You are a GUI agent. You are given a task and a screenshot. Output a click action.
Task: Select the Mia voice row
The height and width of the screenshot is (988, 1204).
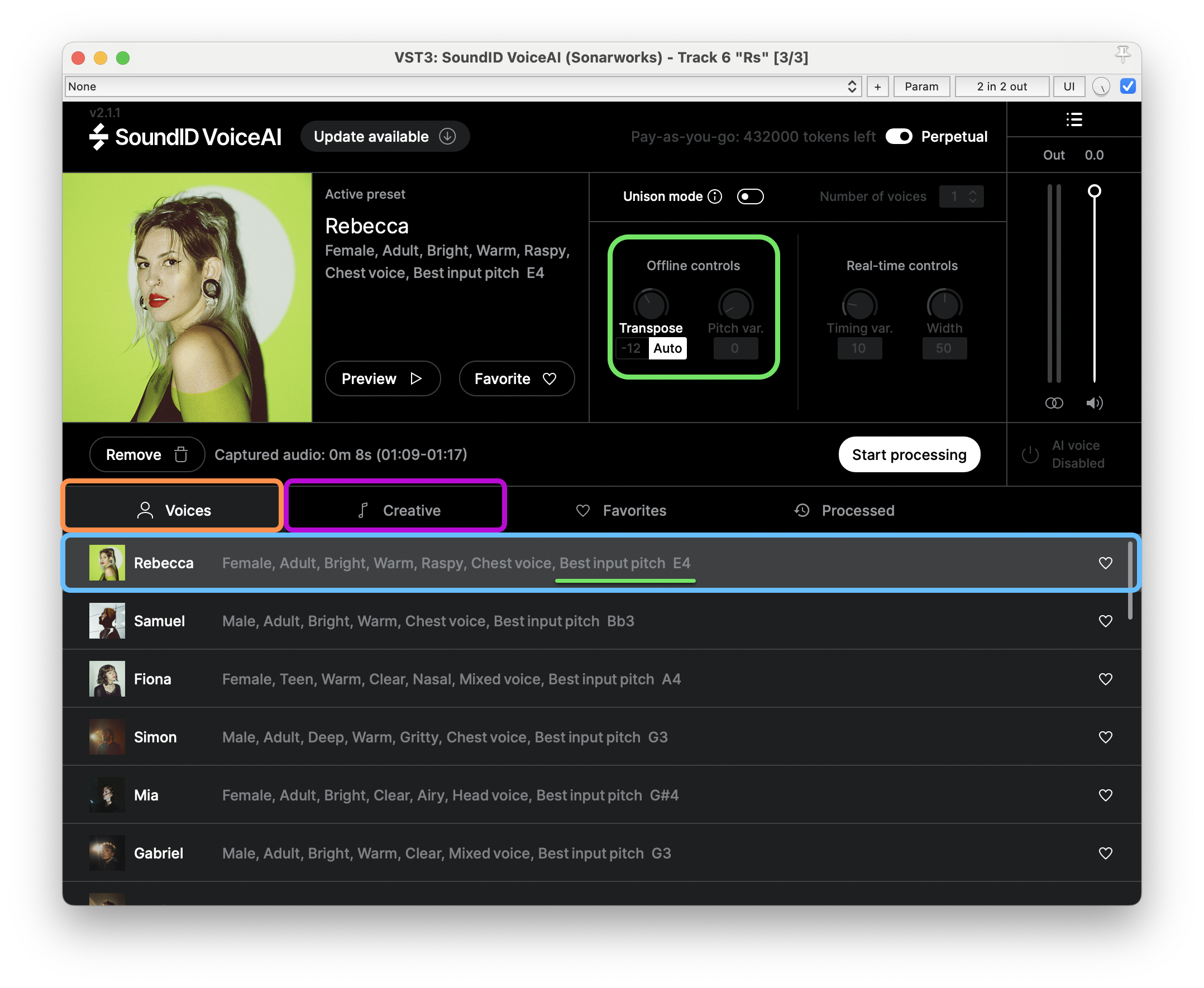pos(601,795)
